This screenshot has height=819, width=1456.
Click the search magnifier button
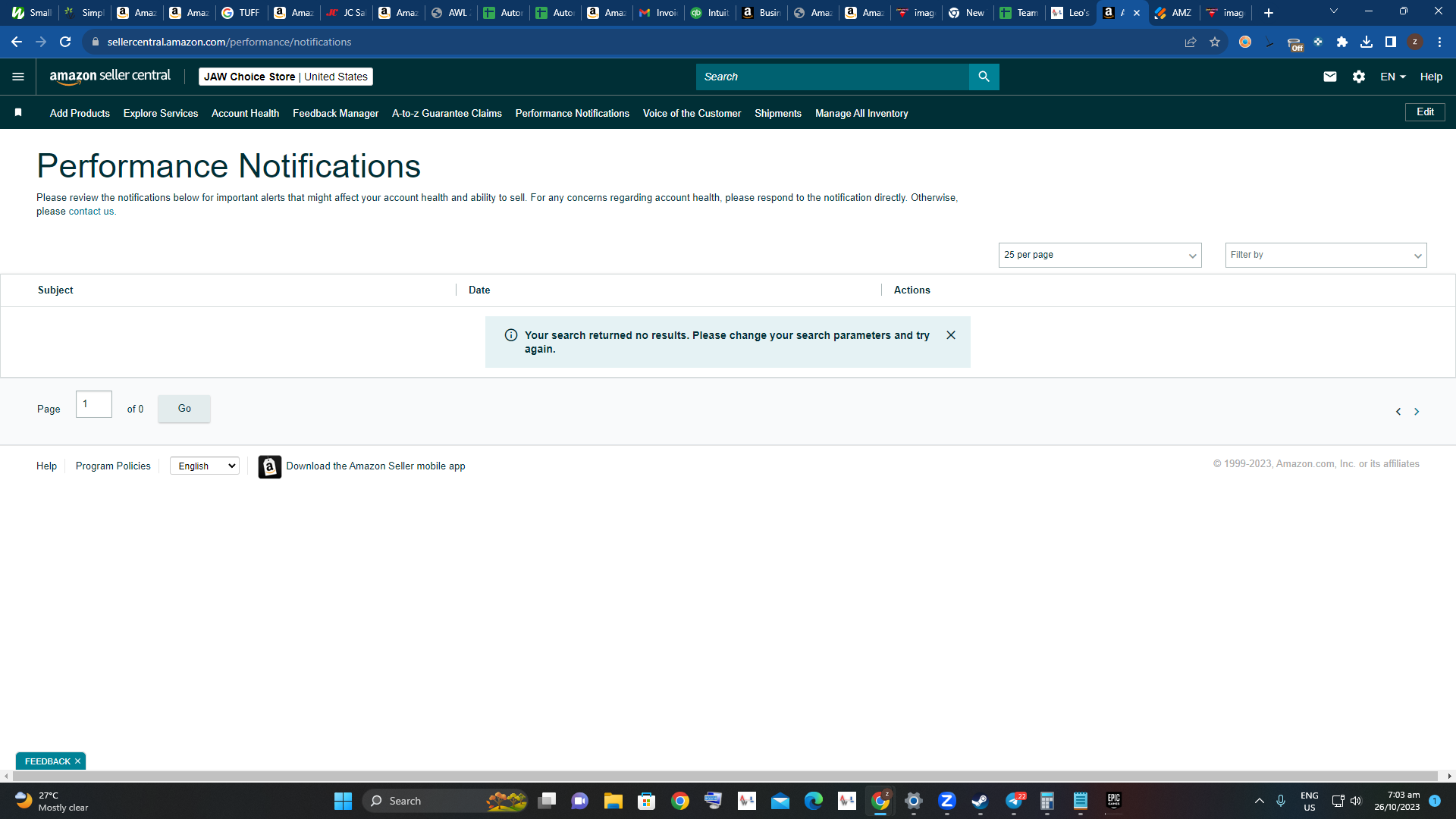point(984,77)
